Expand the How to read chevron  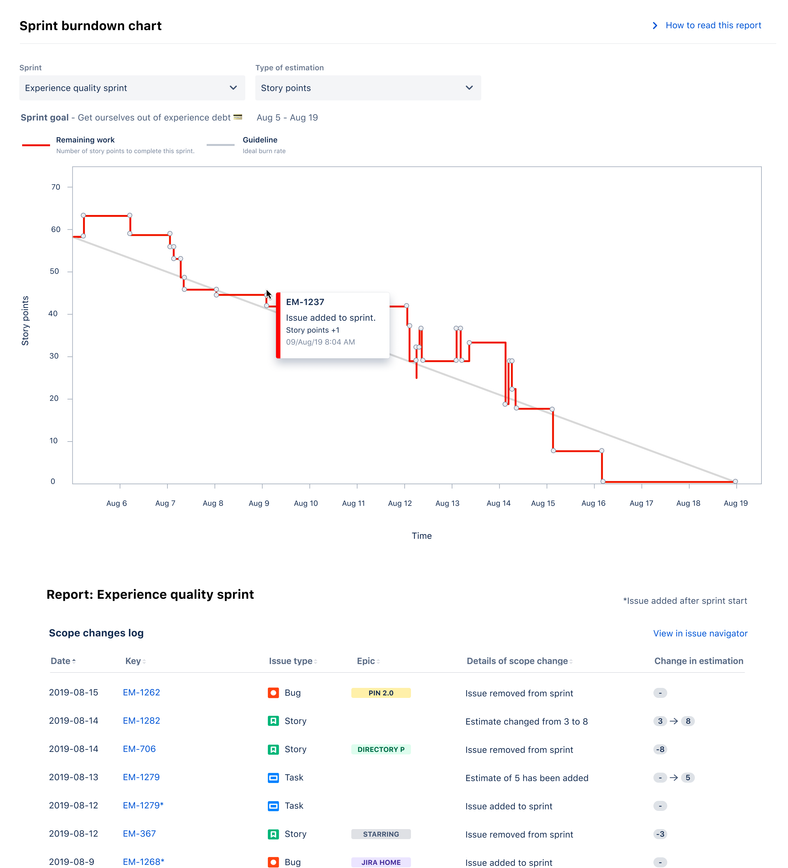click(655, 25)
